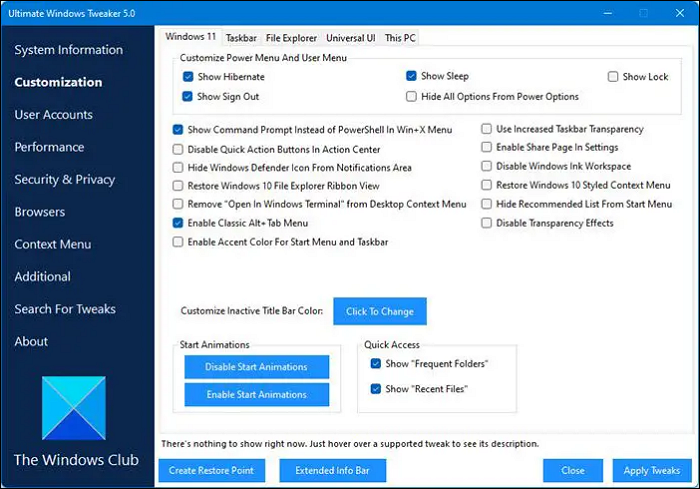Click Create Restore Point button
The image size is (700, 489).
coord(211,470)
